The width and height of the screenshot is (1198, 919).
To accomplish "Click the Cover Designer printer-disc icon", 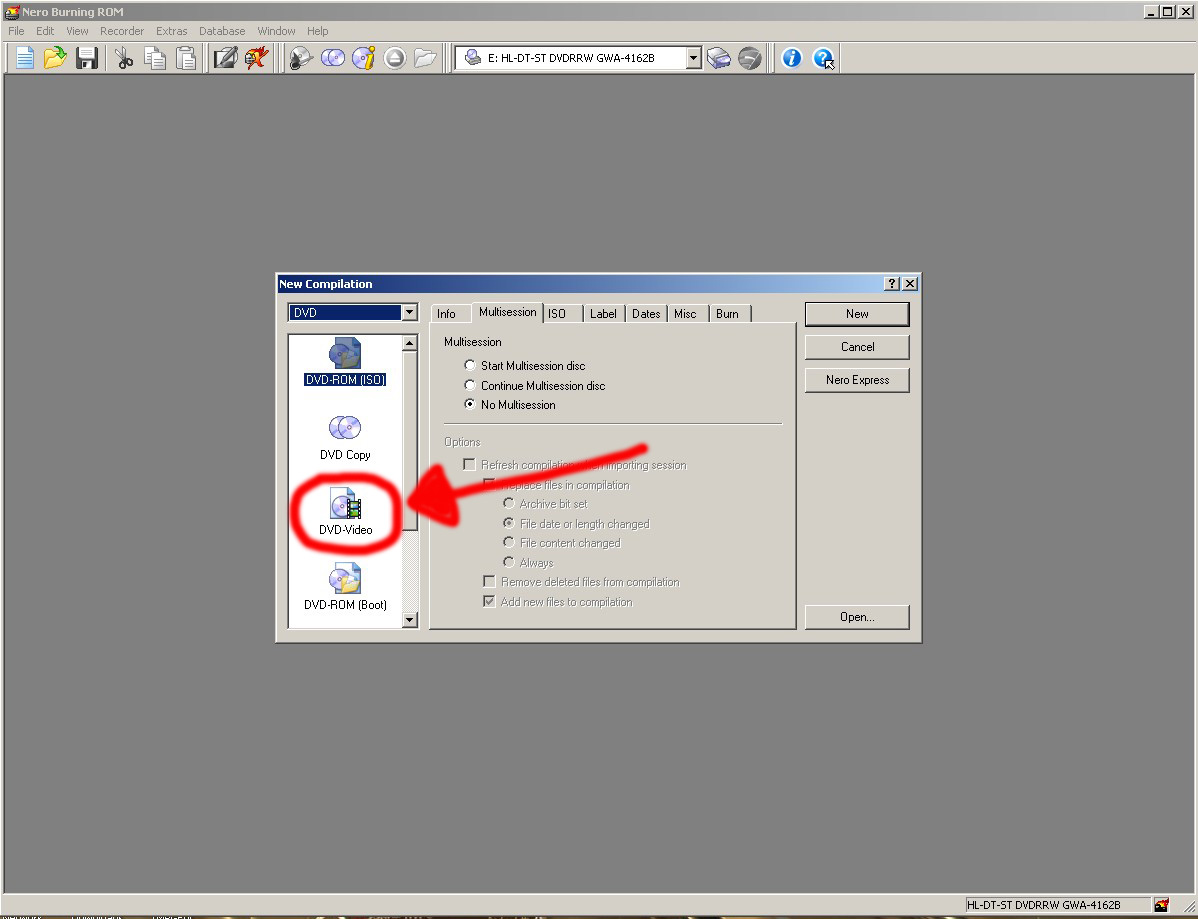I will [718, 58].
